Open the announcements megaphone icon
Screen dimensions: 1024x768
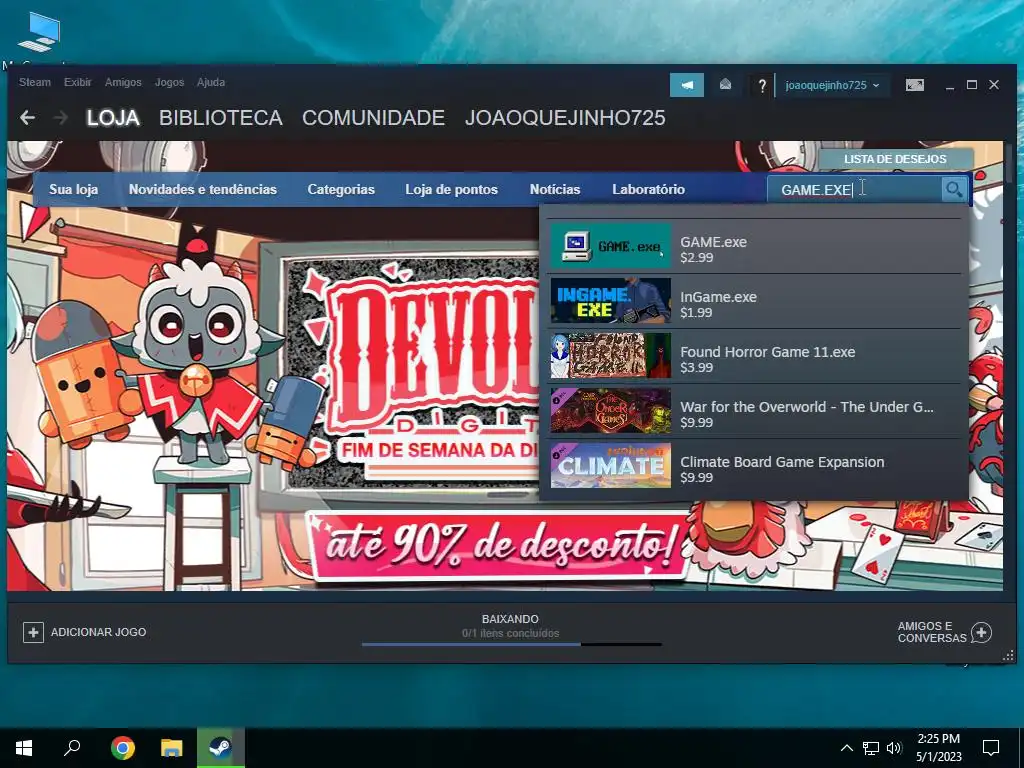(x=686, y=85)
